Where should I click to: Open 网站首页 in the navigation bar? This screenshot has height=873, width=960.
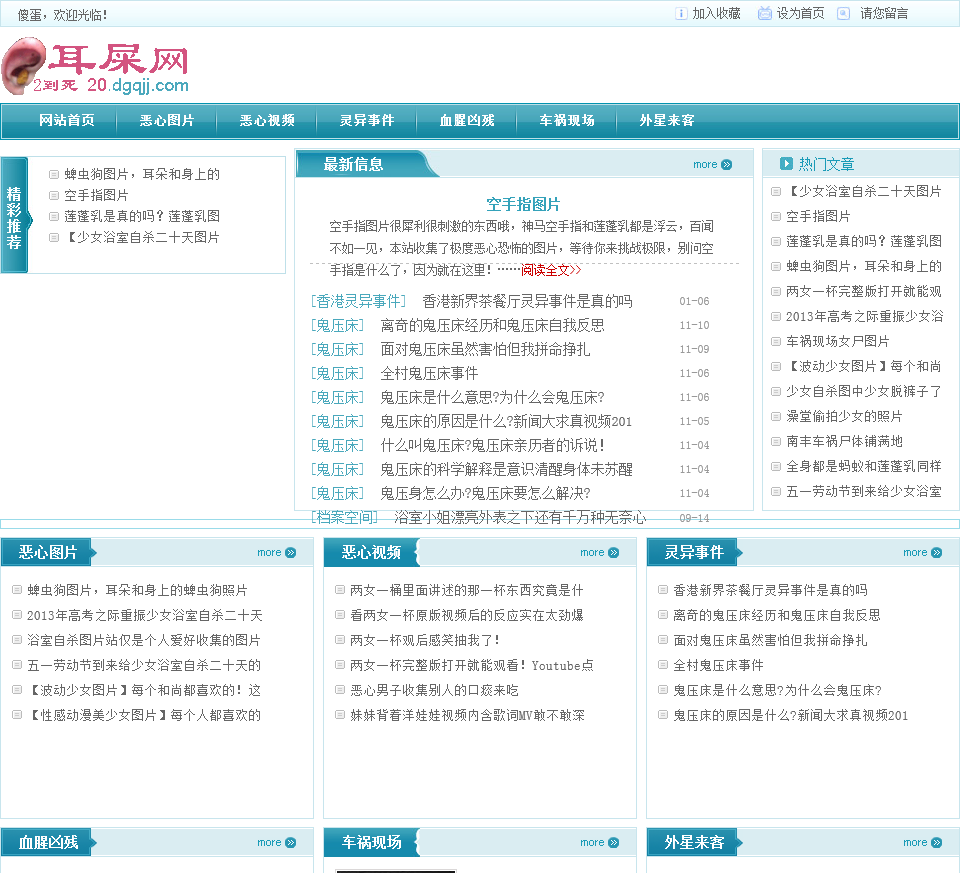(67, 120)
